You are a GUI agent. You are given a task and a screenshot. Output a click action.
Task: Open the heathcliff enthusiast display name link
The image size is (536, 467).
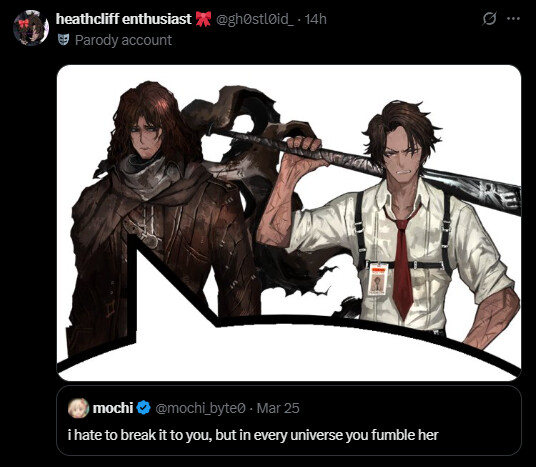(x=123, y=19)
